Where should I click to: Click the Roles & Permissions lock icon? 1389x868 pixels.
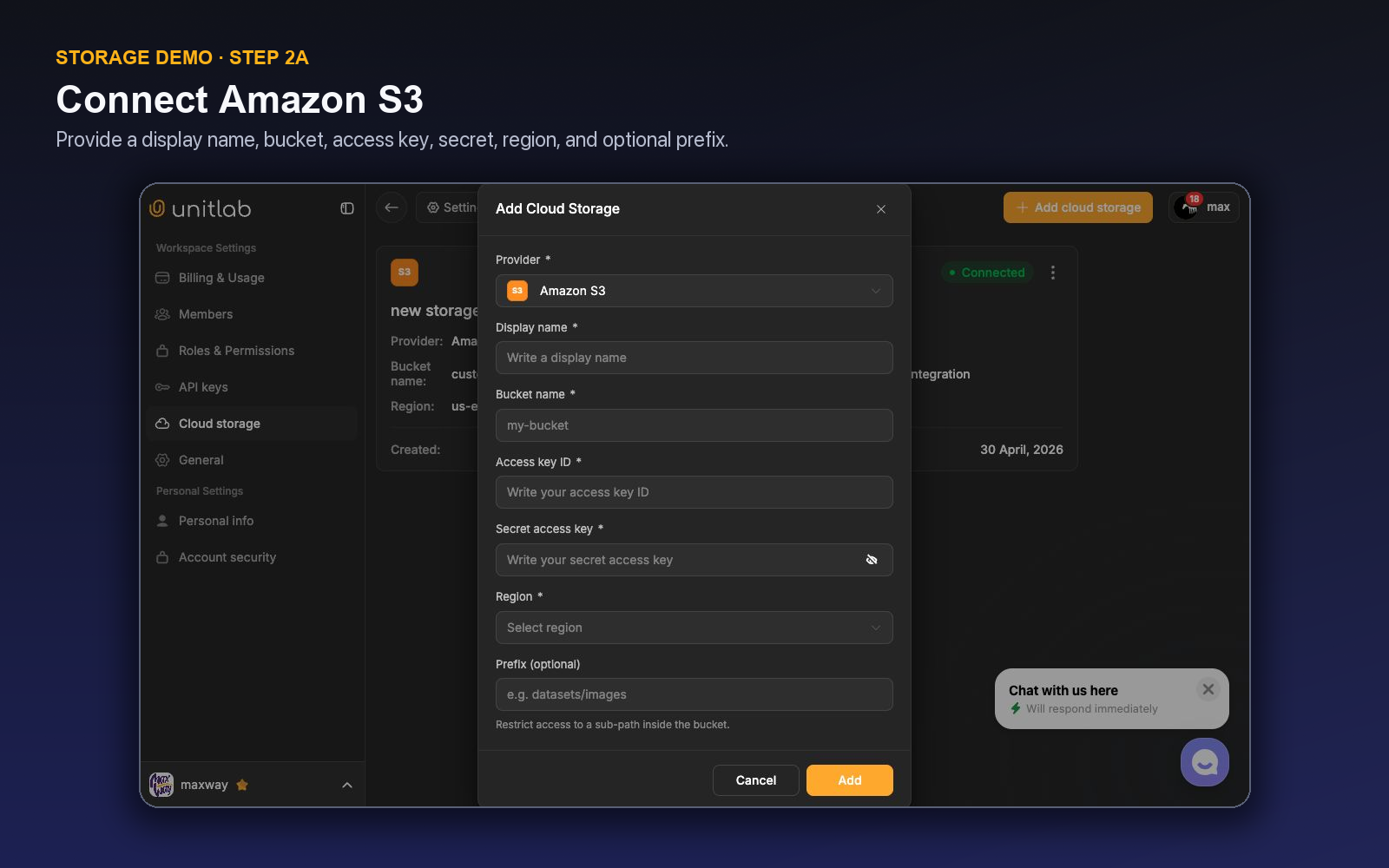pos(162,351)
